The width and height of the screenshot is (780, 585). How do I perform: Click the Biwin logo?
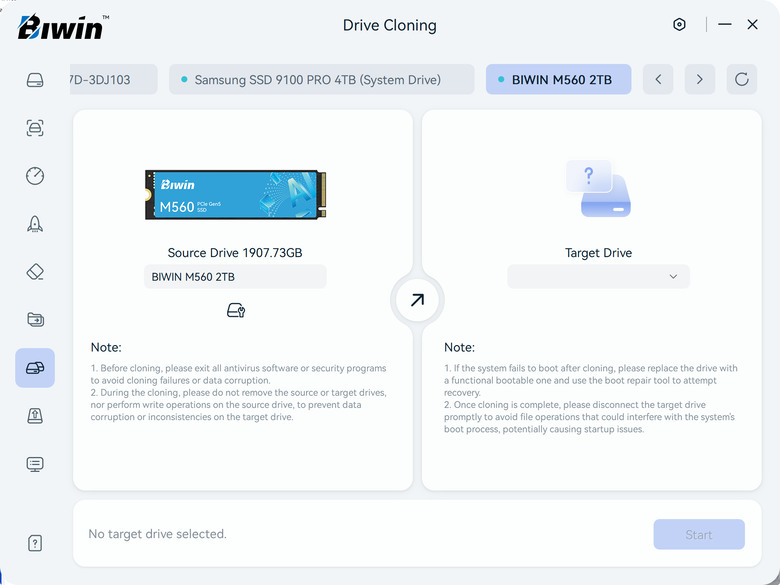(63, 27)
